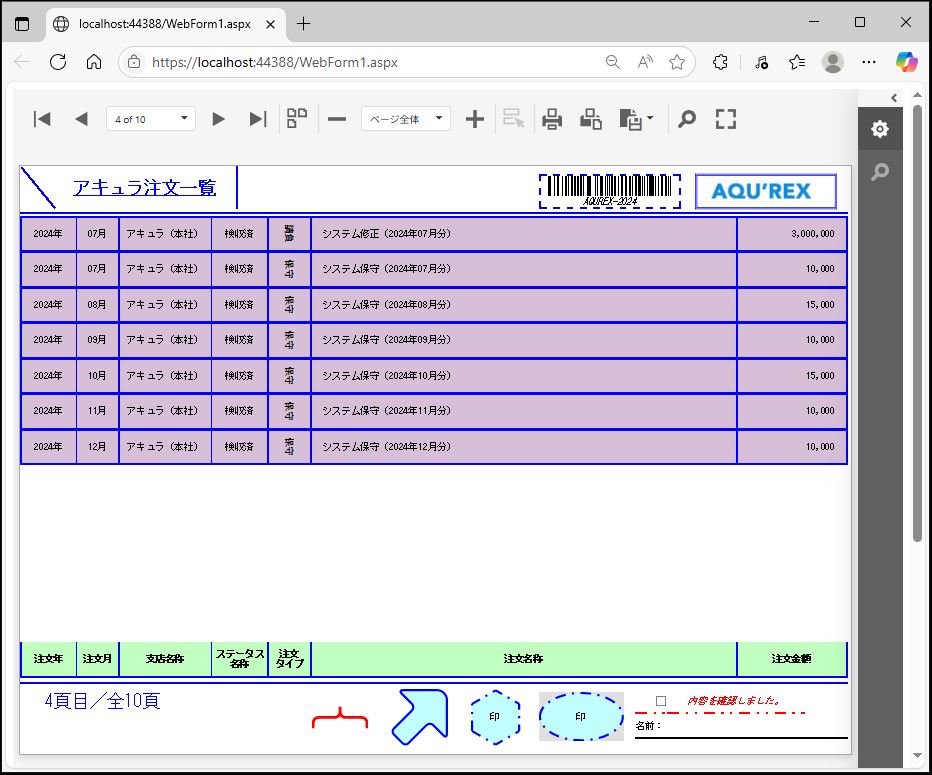Zoom out with the minus button
Image resolution: width=932 pixels, height=775 pixels.
pos(337,119)
